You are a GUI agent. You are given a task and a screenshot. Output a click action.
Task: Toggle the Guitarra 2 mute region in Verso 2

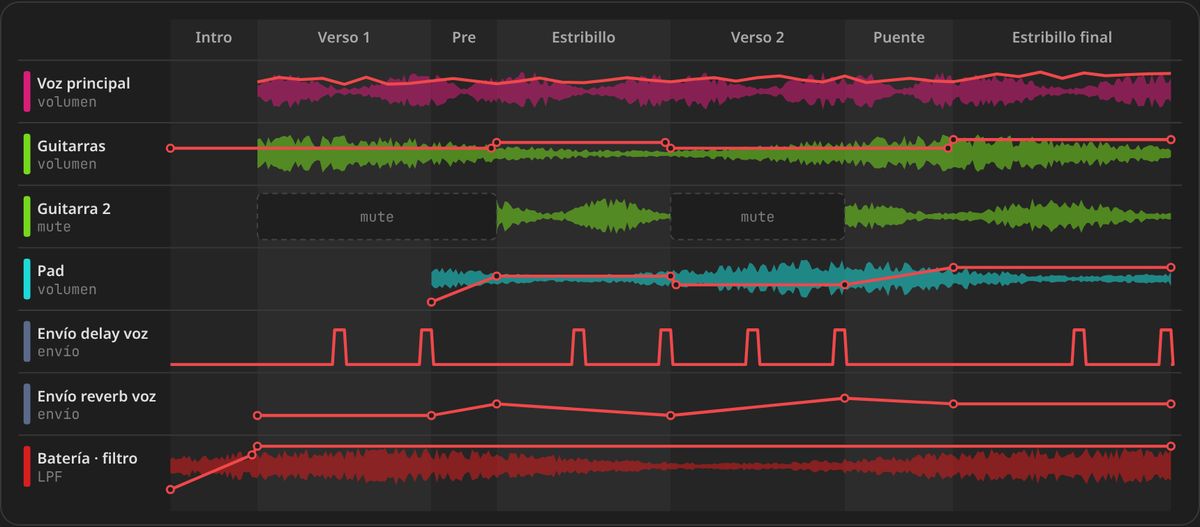click(x=757, y=216)
